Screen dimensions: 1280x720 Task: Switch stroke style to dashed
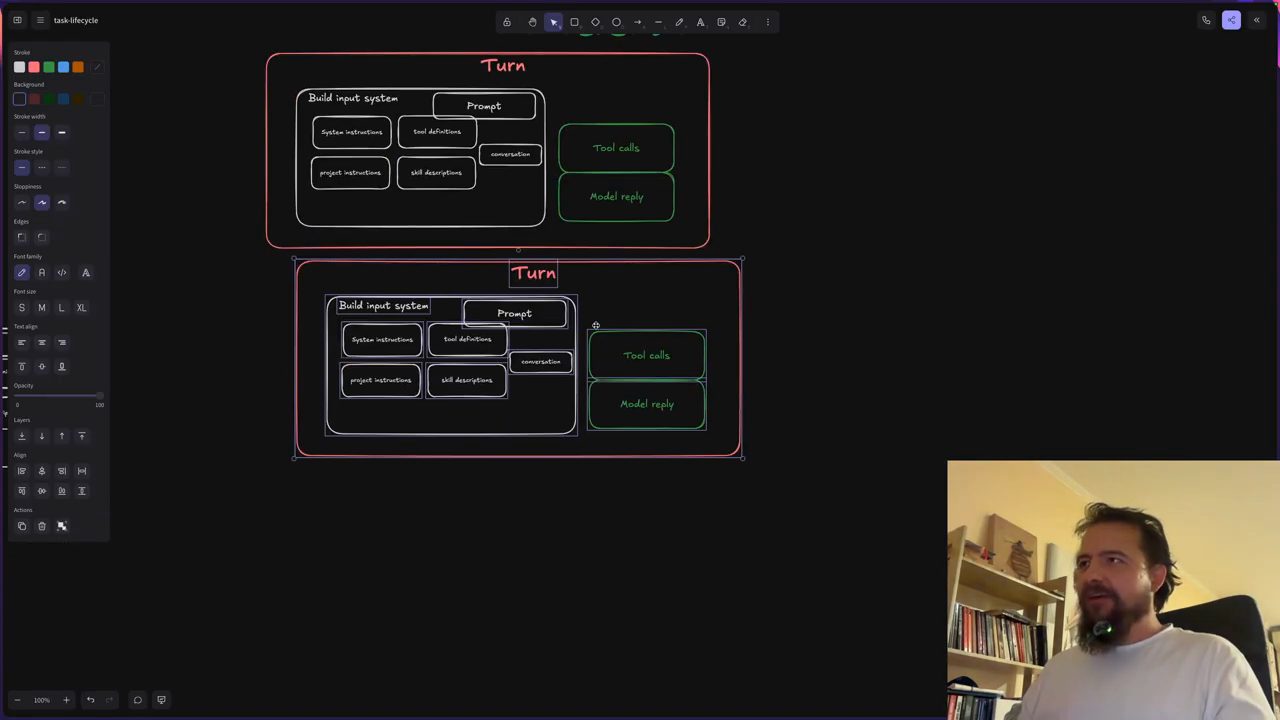(42, 167)
